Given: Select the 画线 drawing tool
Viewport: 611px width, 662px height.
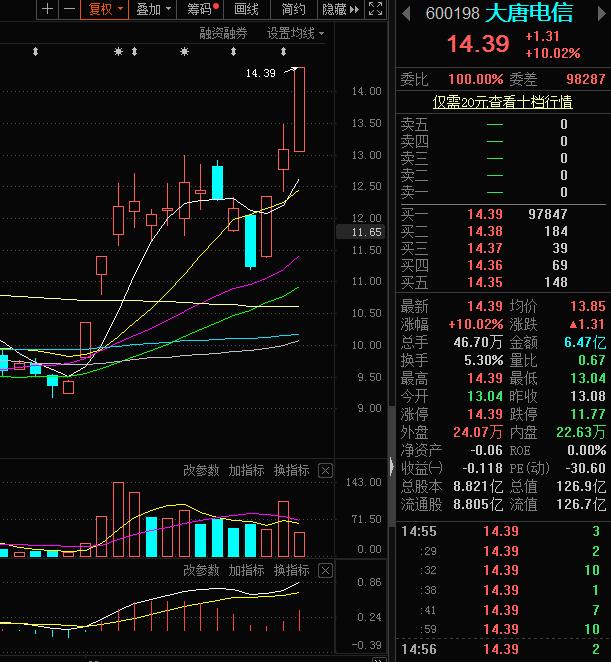Looking at the screenshot, I should (246, 9).
